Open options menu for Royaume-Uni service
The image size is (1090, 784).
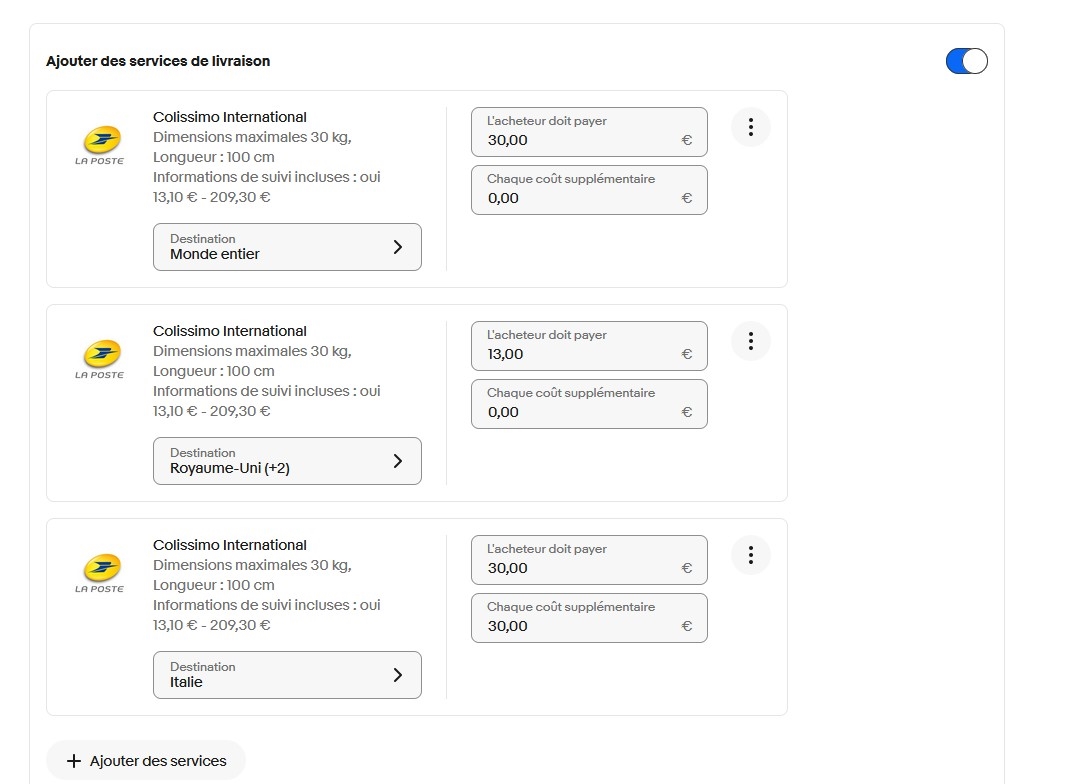(750, 341)
